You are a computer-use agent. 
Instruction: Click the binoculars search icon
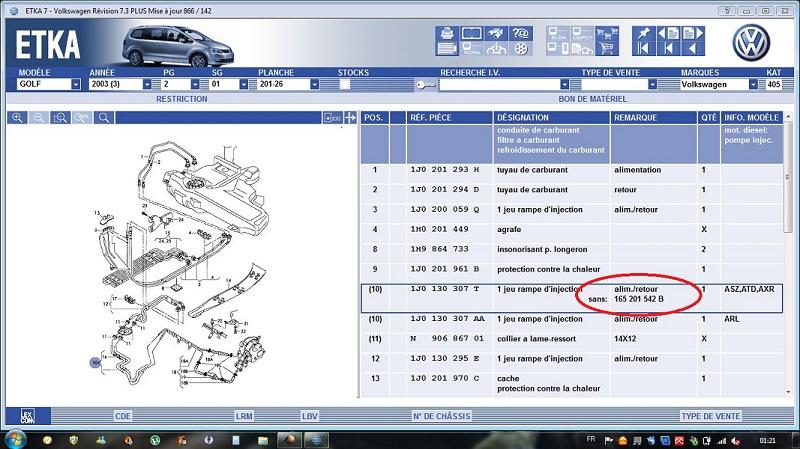[x=496, y=34]
